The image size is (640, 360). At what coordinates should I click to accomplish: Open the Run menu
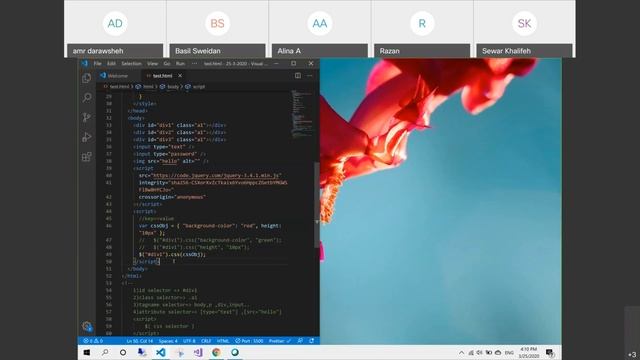click(x=180, y=64)
